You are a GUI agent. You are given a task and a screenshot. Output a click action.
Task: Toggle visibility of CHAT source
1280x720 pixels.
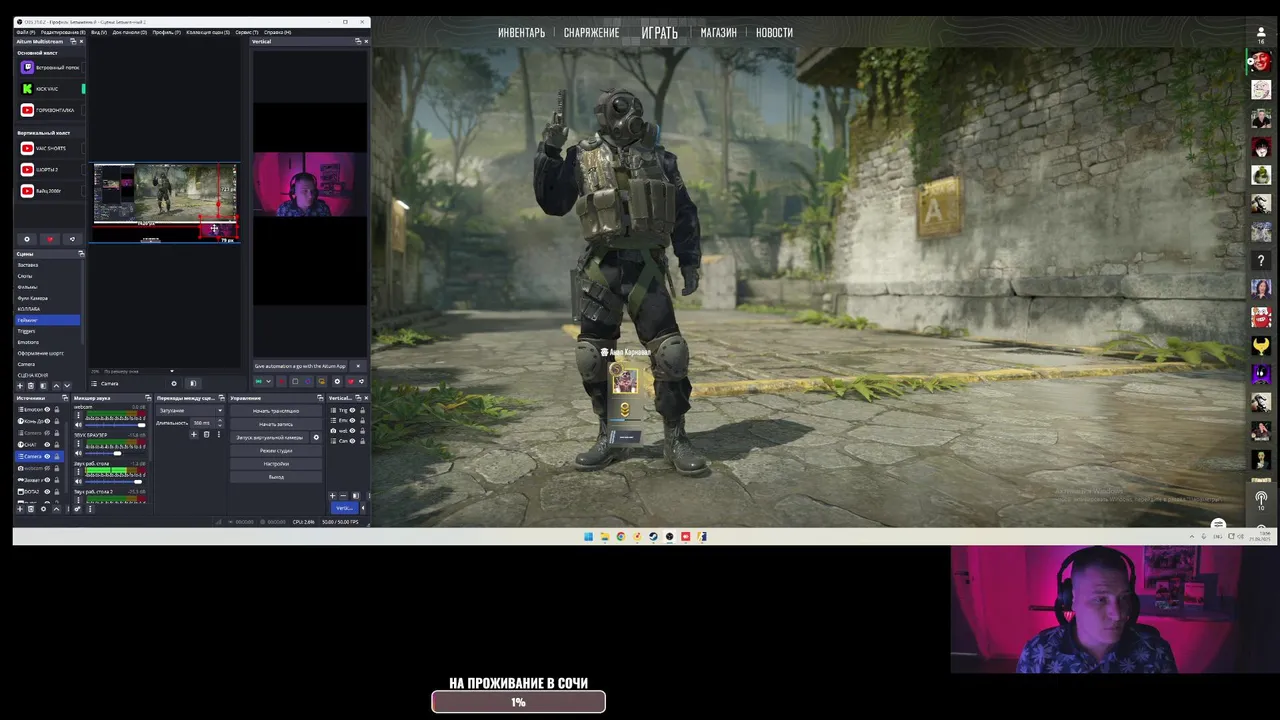pos(47,444)
